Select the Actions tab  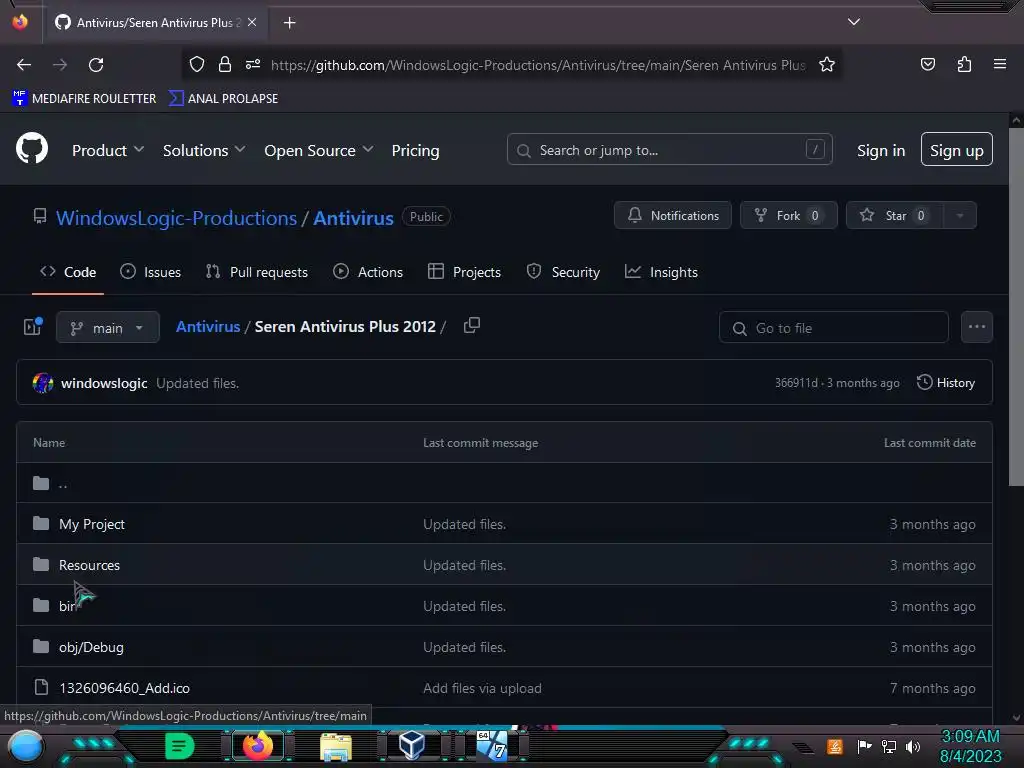pyautogui.click(x=368, y=272)
